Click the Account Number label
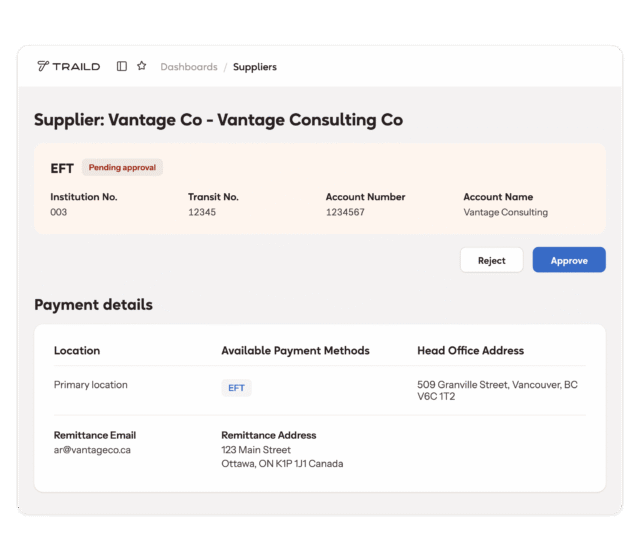640x560 pixels. [x=365, y=197]
